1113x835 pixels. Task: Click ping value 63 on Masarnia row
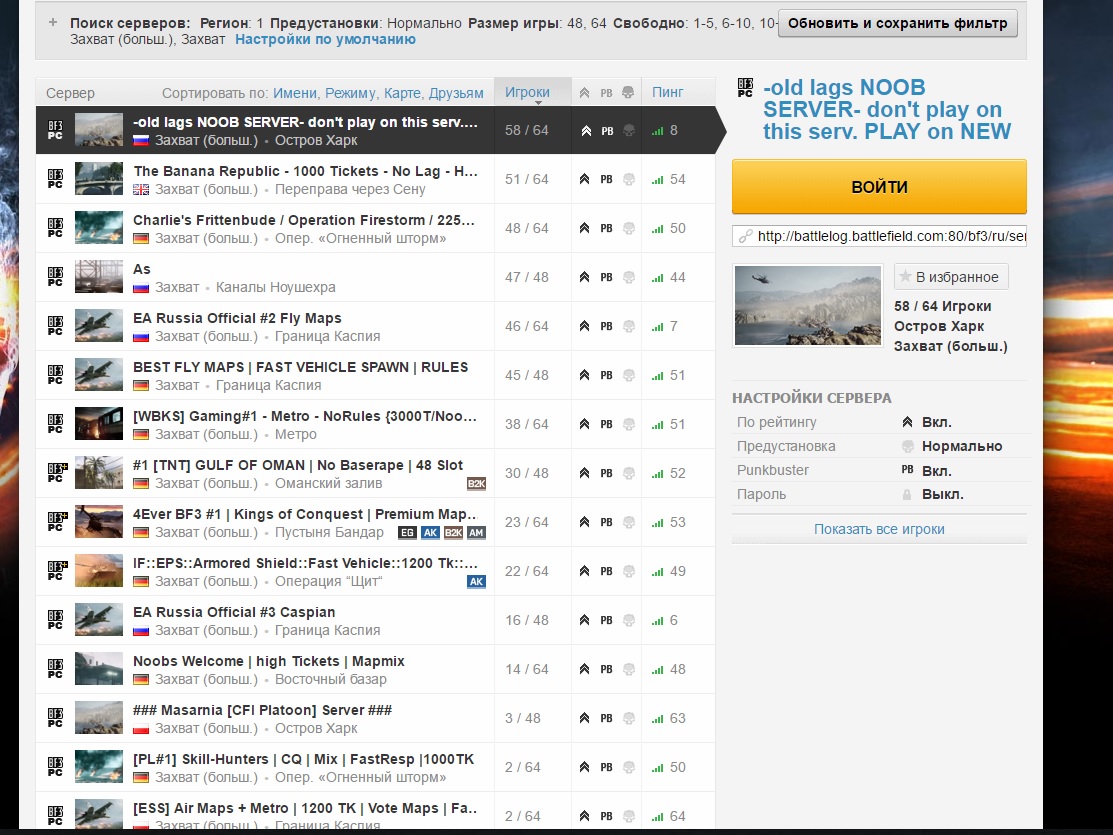(678, 719)
